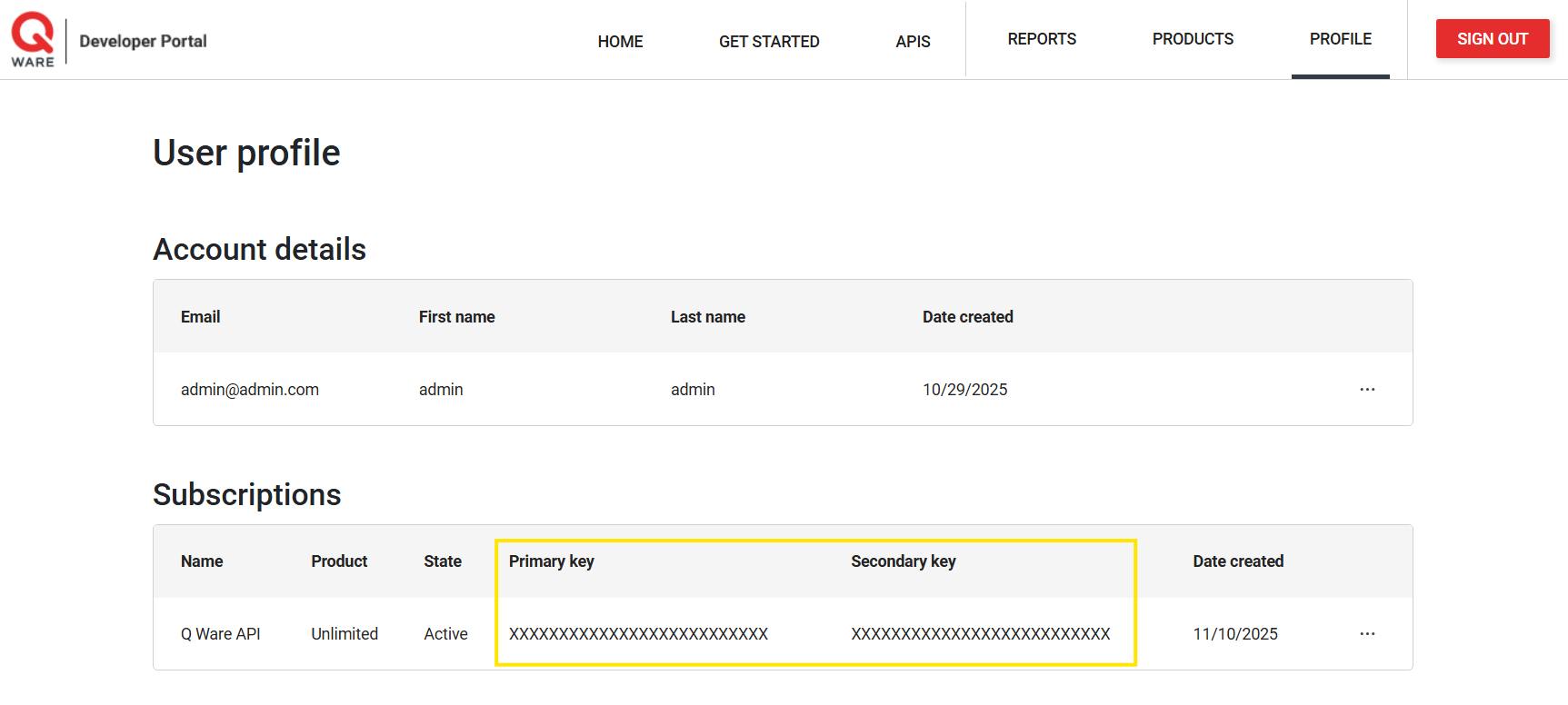Switch to the PROFILE tab
Image resolution: width=1568 pixels, height=705 pixels.
pyautogui.click(x=1340, y=39)
